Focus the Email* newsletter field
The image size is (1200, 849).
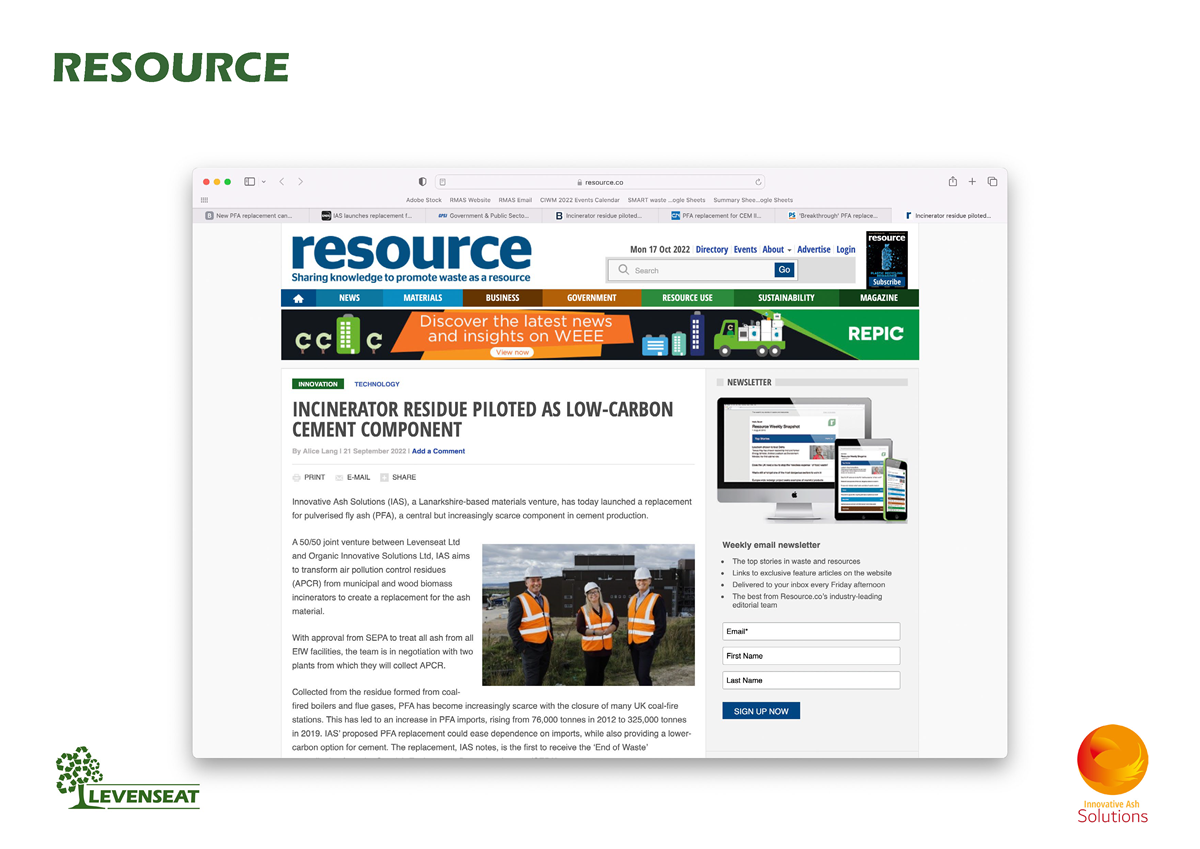[811, 632]
